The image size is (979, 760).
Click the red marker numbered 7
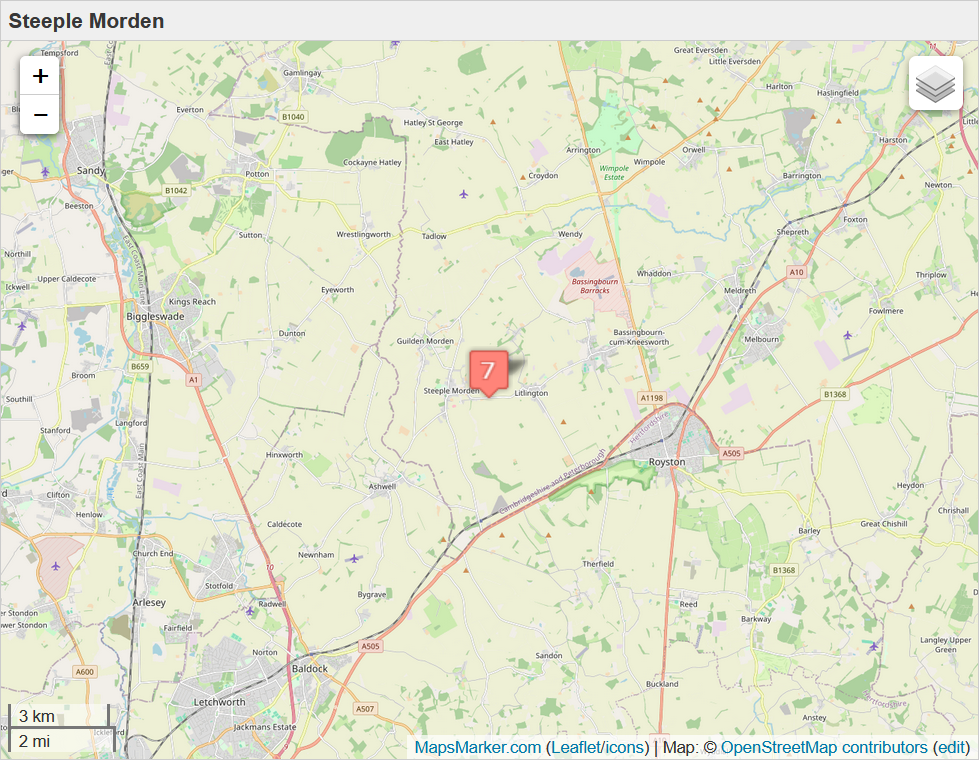488,373
